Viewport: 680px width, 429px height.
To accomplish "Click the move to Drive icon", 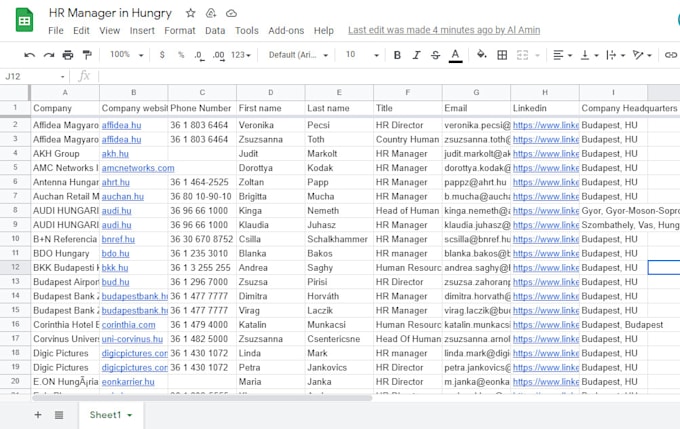I will pos(211,13).
